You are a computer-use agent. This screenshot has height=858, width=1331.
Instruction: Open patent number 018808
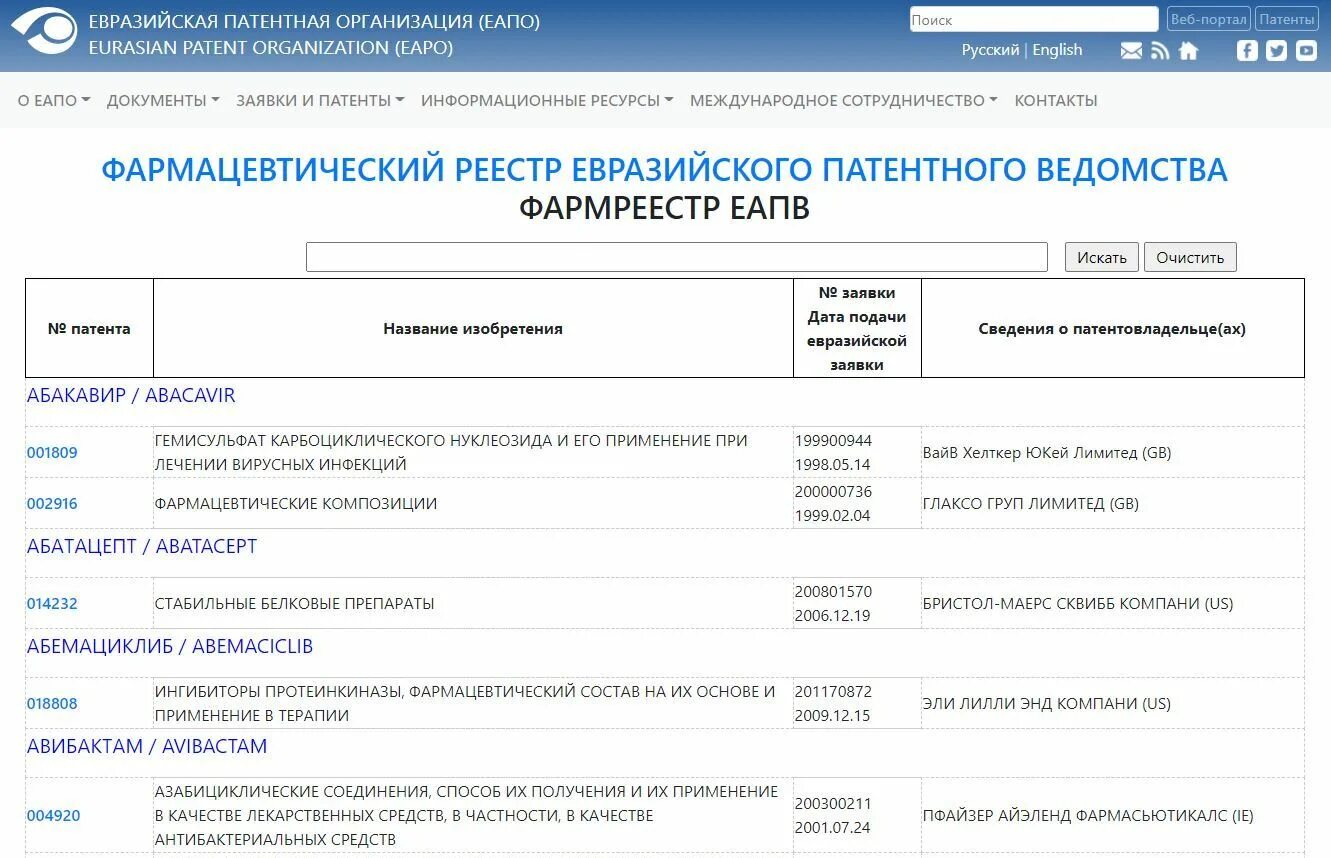click(x=52, y=703)
